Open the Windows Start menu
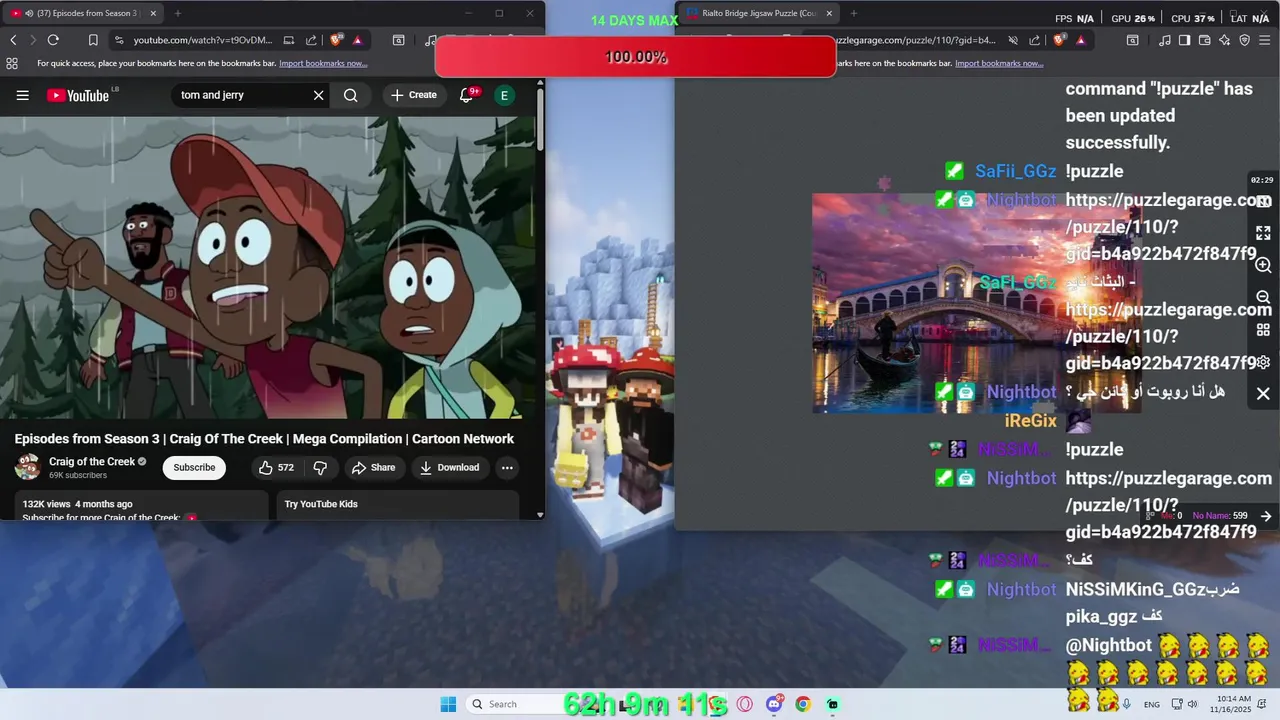Screen dimensions: 1280x720 [448, 704]
